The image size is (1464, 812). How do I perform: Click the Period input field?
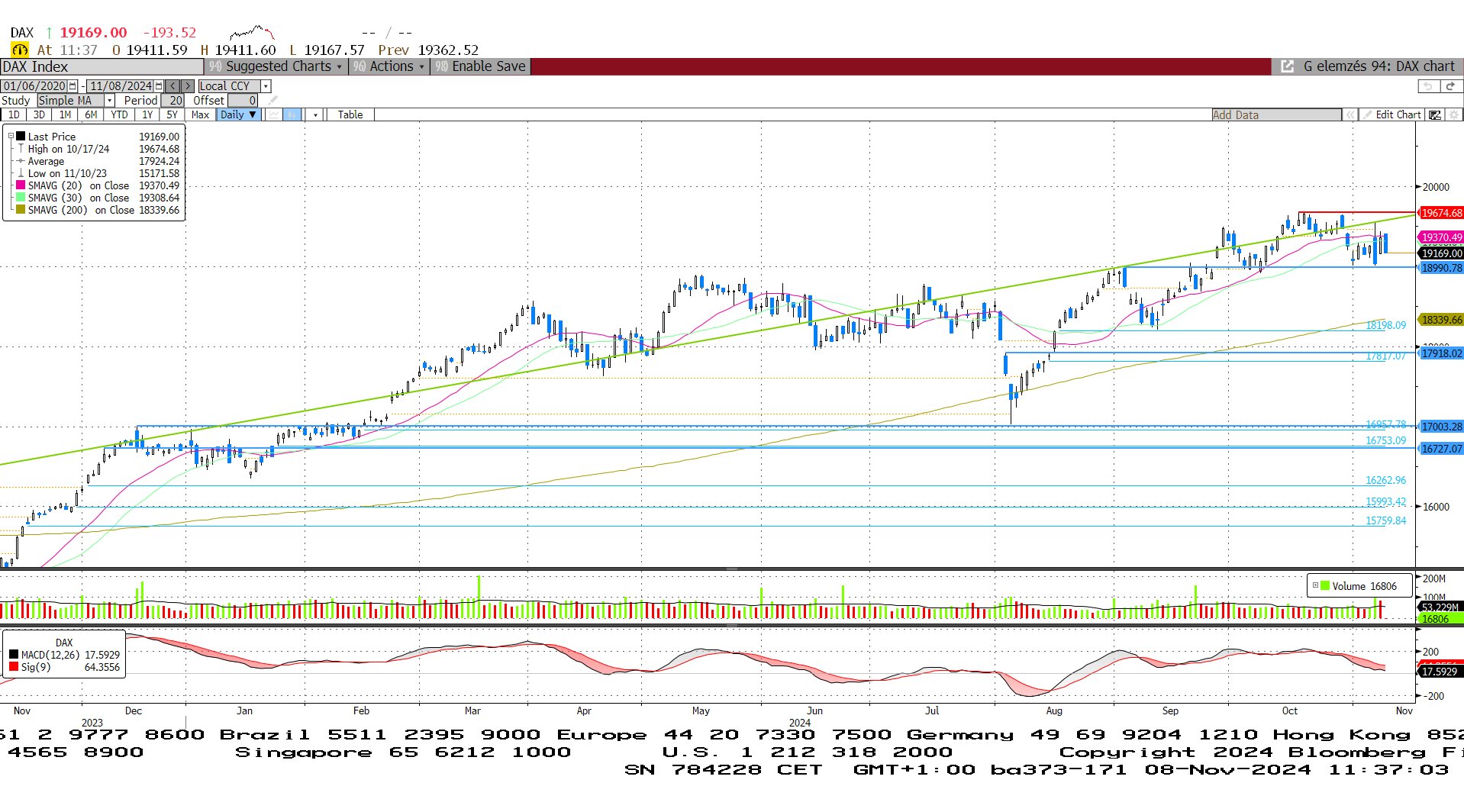[x=173, y=100]
